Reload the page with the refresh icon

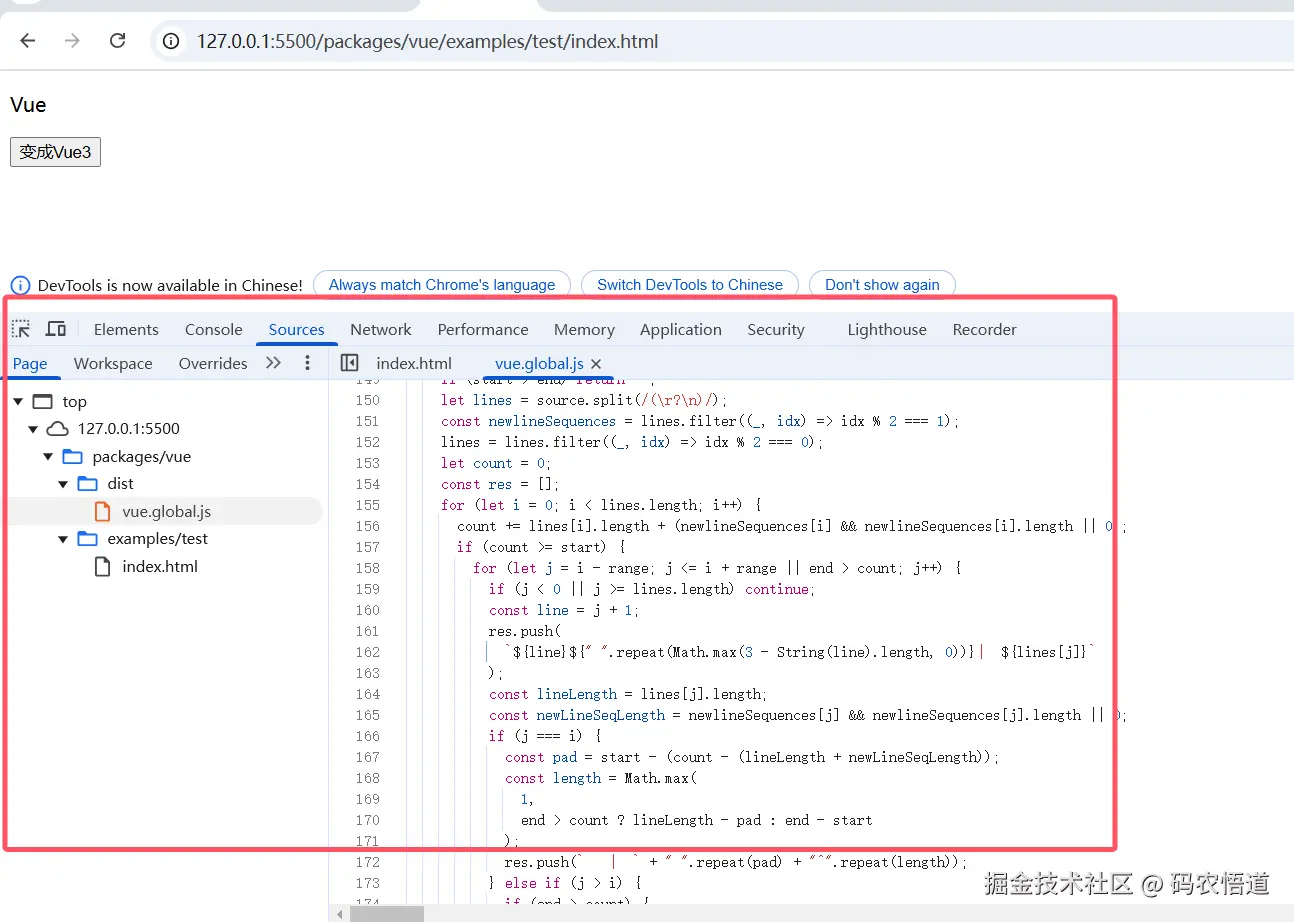[117, 41]
